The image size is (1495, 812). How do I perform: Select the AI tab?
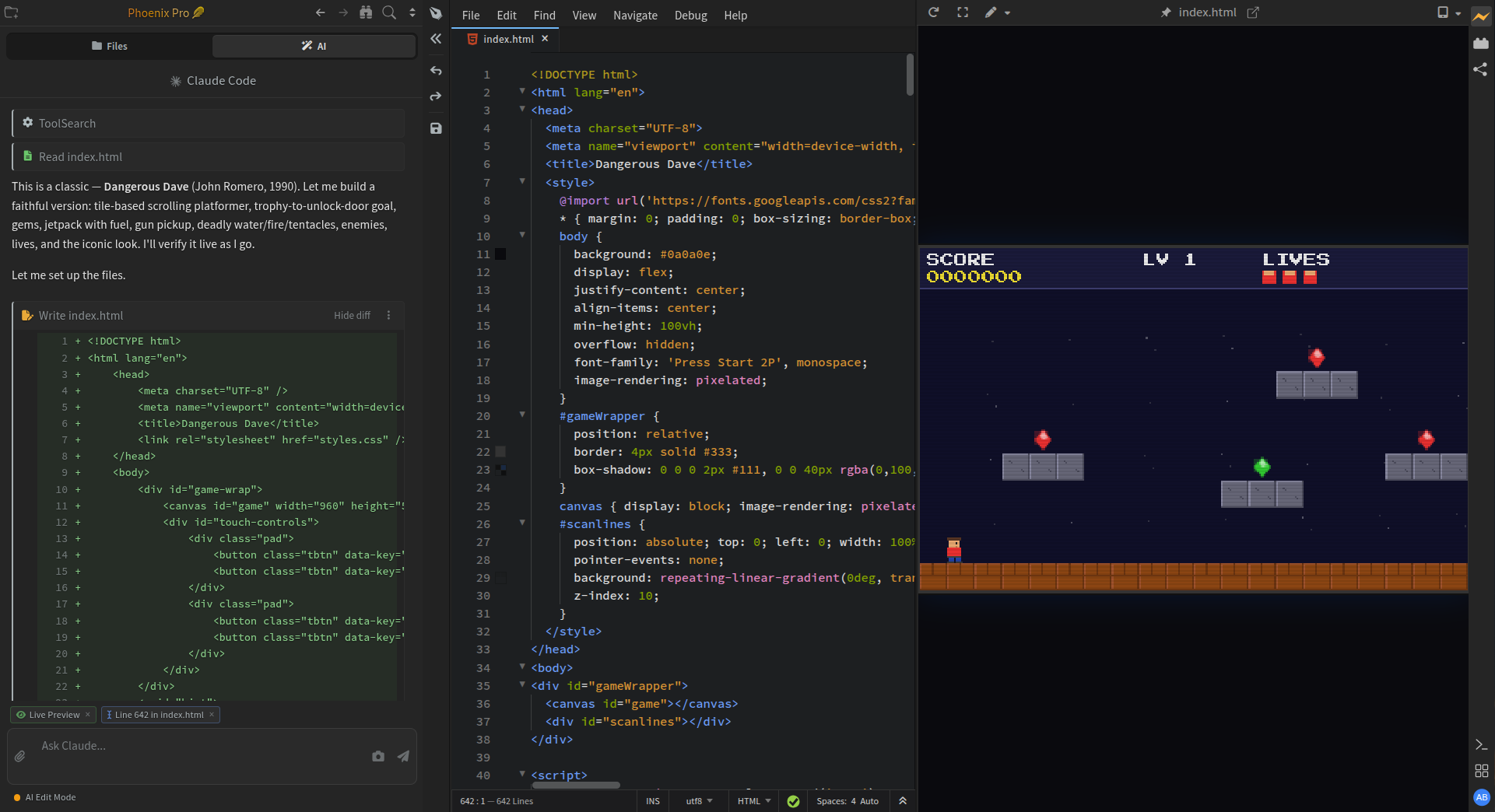click(x=314, y=46)
